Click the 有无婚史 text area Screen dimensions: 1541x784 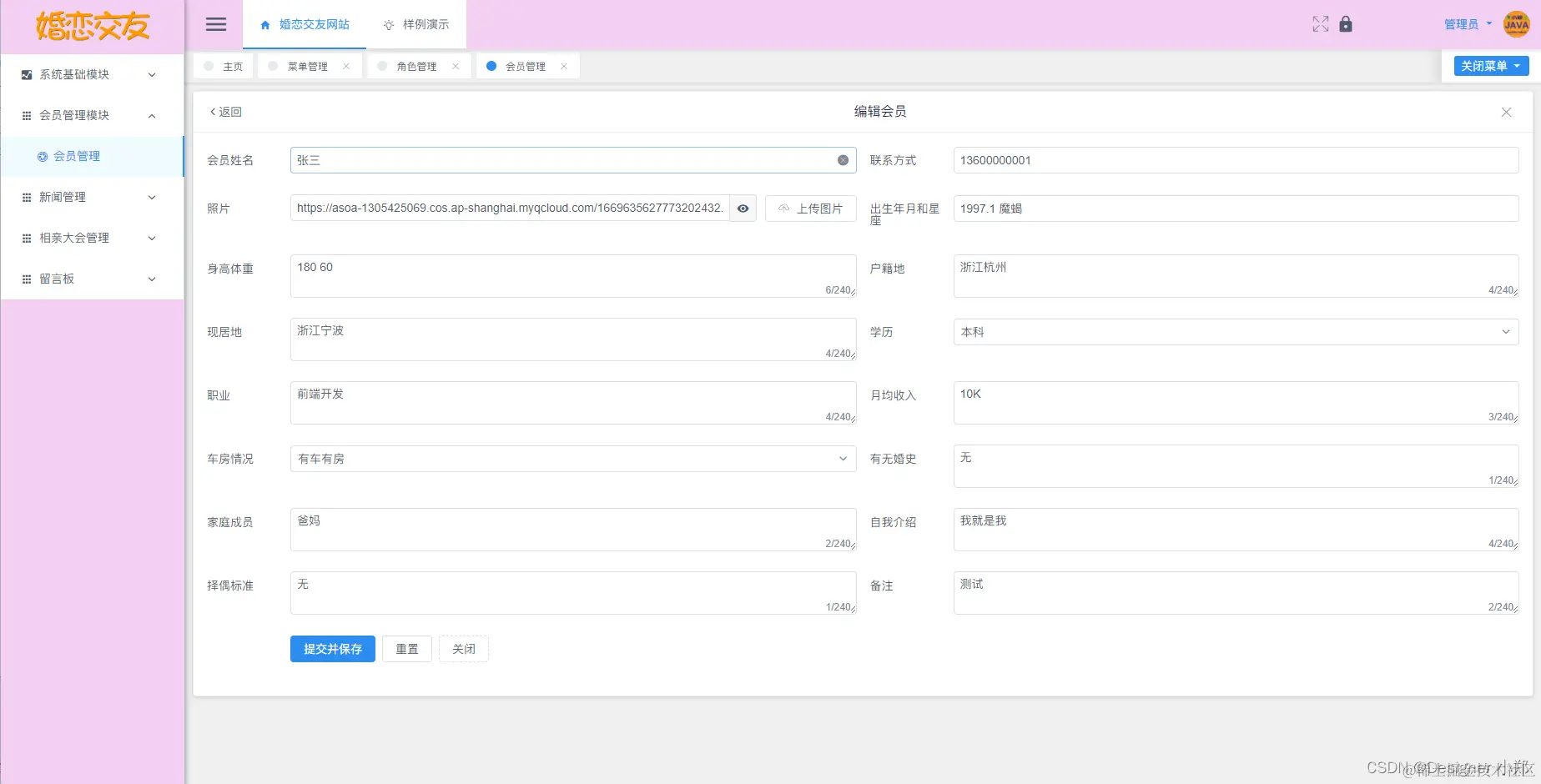click(x=1236, y=466)
